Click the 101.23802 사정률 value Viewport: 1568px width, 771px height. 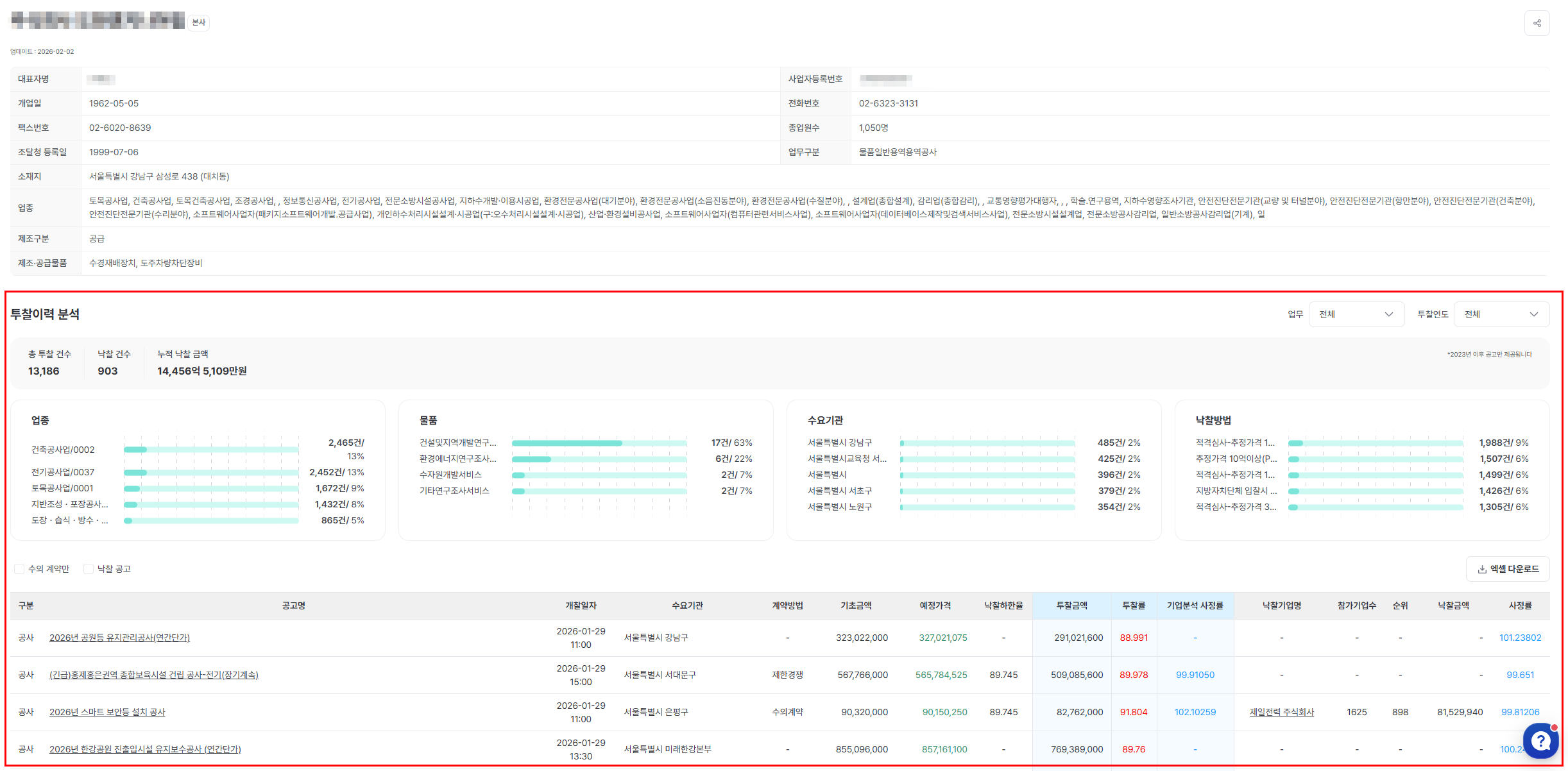coord(1519,638)
